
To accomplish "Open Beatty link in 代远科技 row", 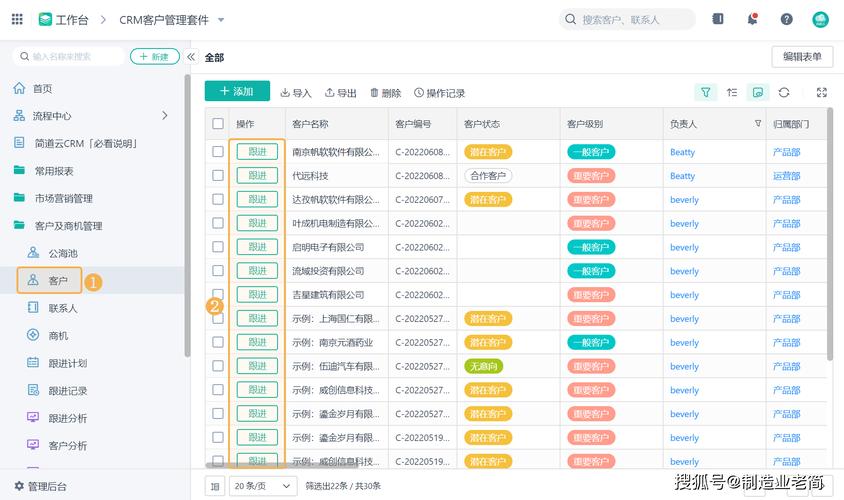I will (683, 175).
